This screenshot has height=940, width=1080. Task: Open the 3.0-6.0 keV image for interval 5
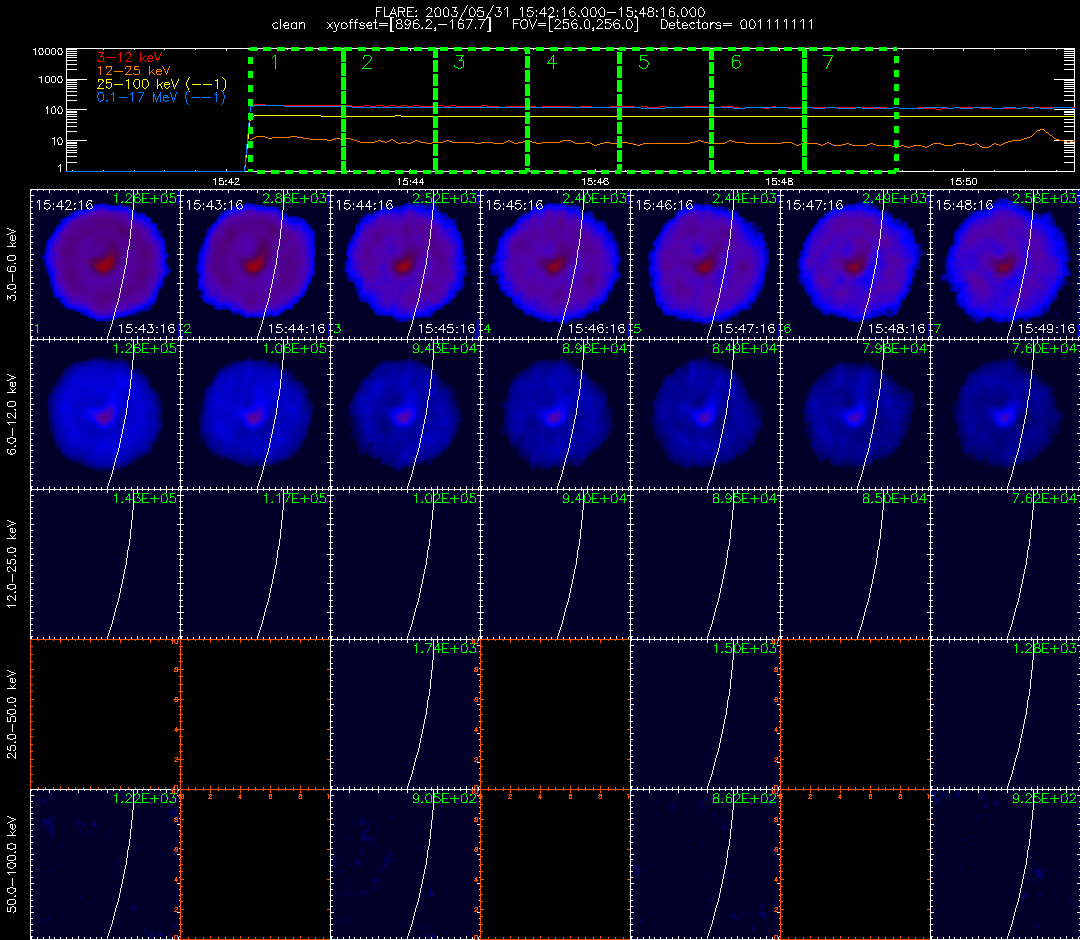coord(706,264)
